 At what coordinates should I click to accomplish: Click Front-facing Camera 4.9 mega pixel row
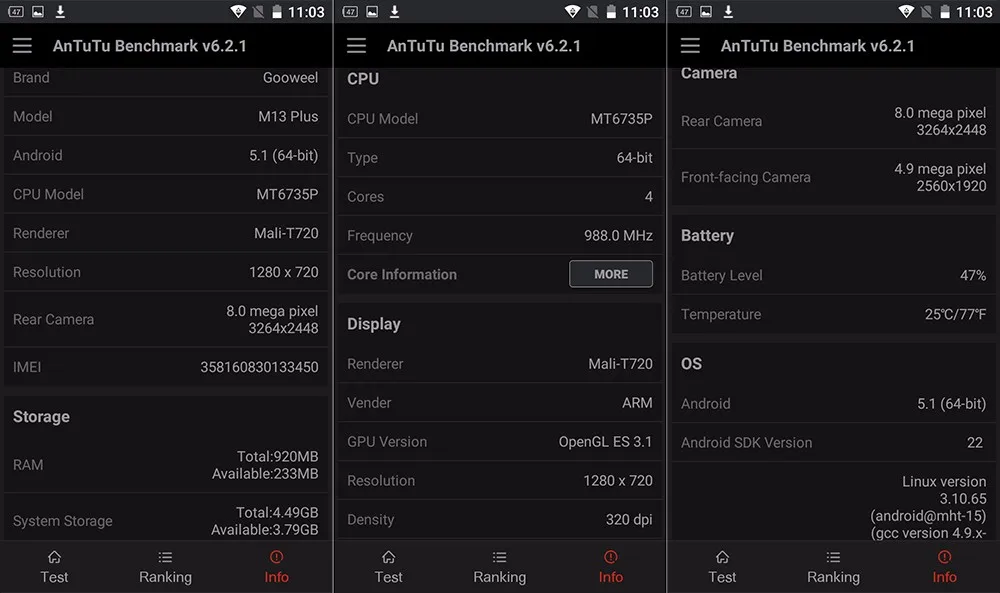point(834,177)
